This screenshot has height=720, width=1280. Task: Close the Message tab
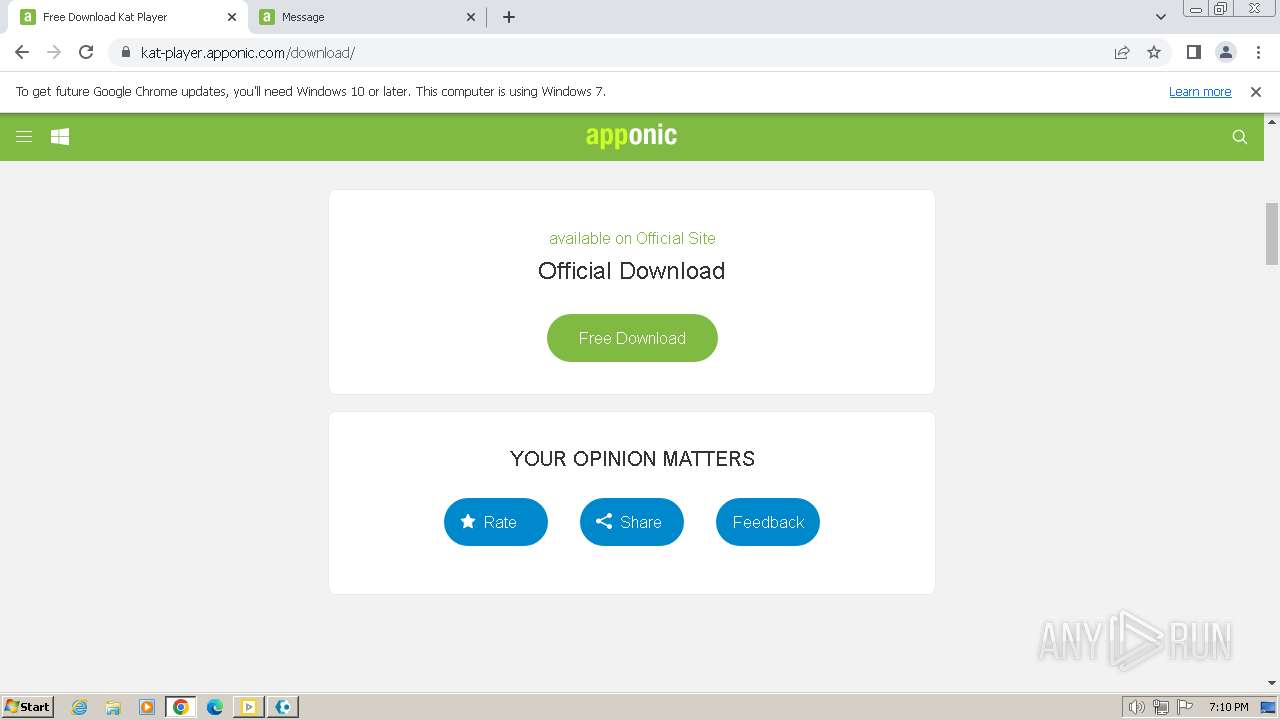click(x=471, y=17)
